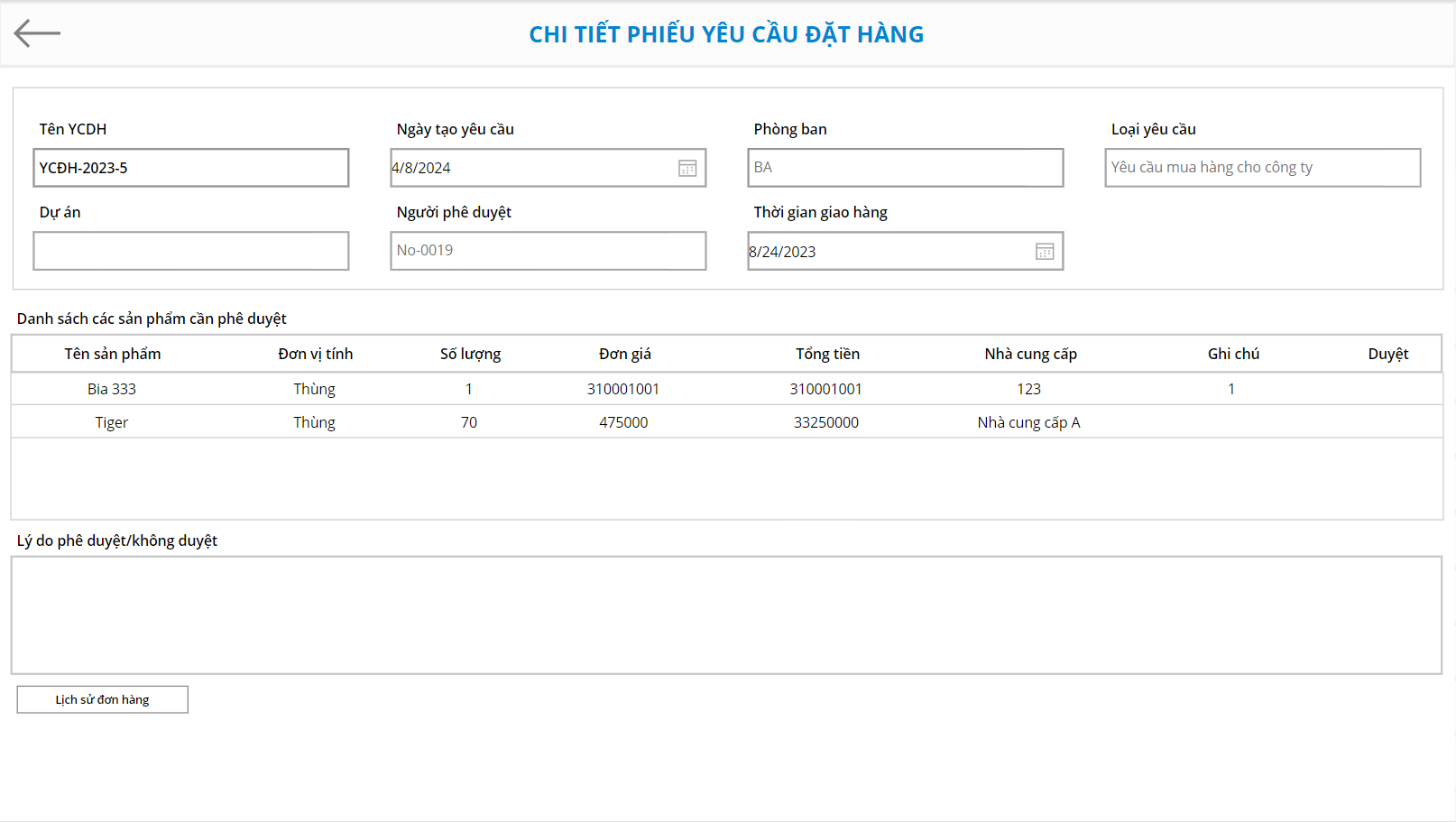This screenshot has height=822, width=1456.
Task: Click the Lý do phê duyệt text area
Action: click(x=726, y=615)
